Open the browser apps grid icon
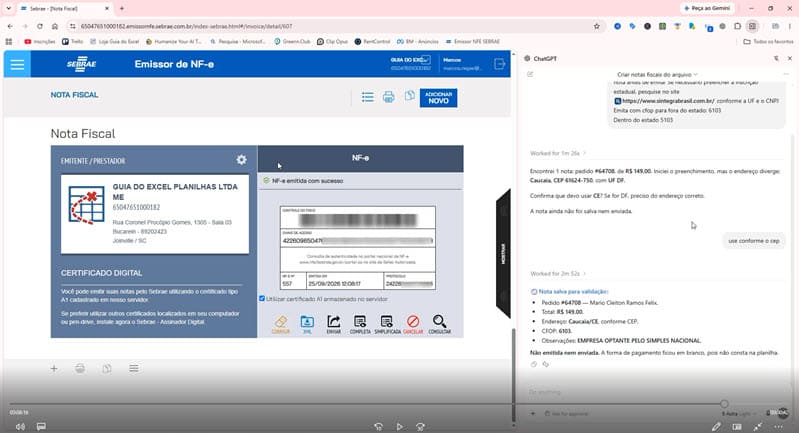Image resolution: width=799 pixels, height=433 pixels. (9, 41)
